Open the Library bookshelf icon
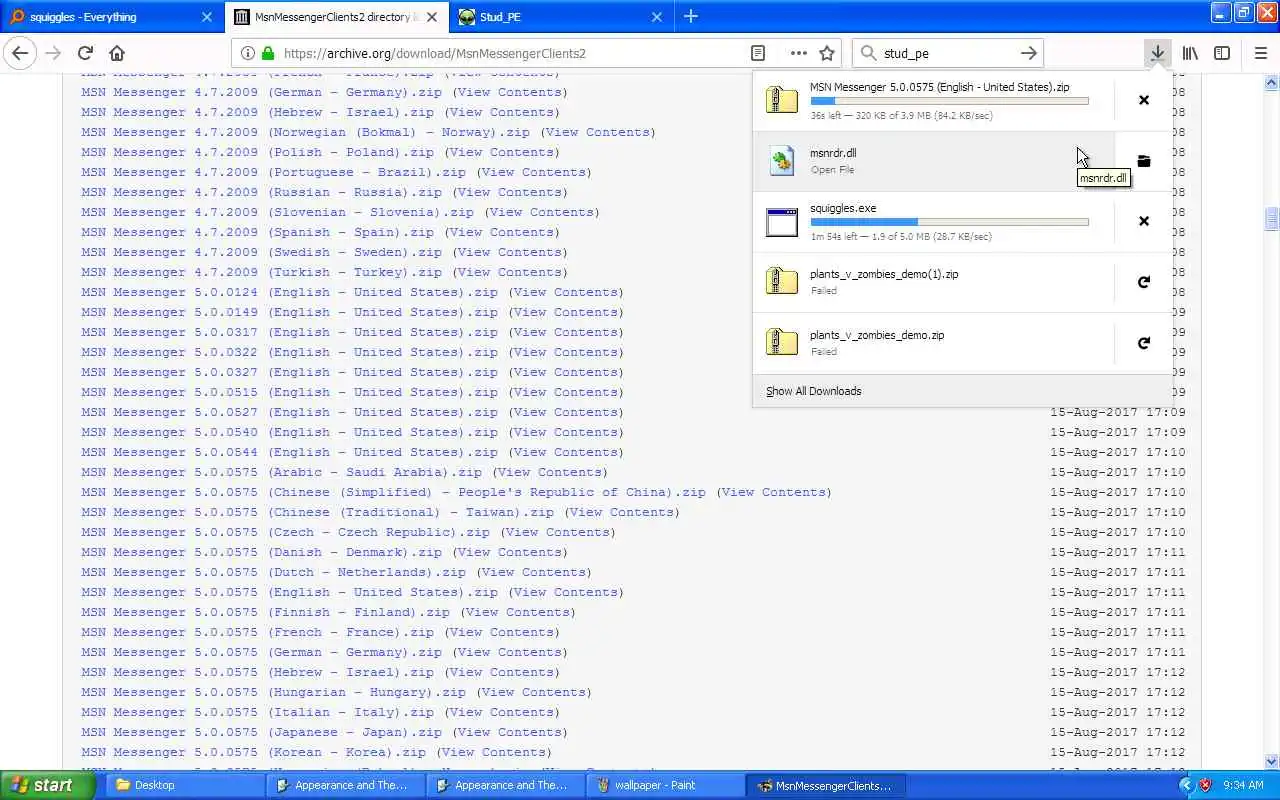 [1190, 53]
